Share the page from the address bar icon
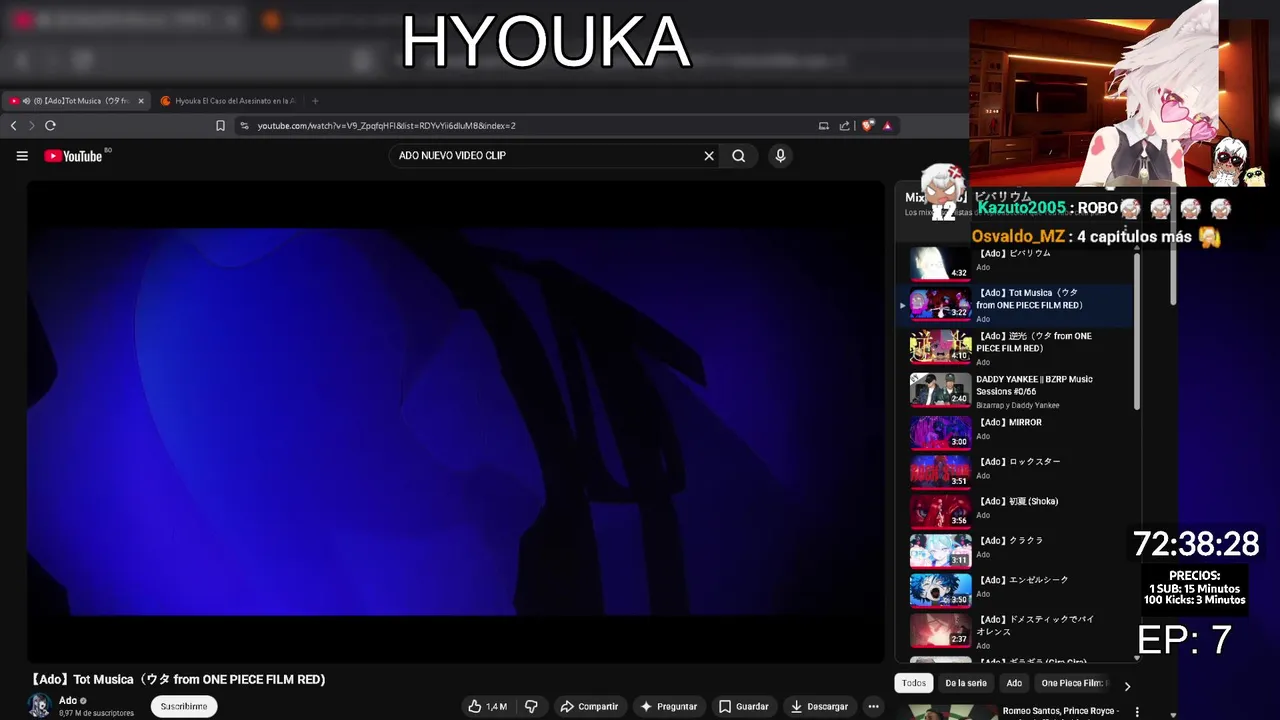The width and height of the screenshot is (1280, 720). pos(845,126)
